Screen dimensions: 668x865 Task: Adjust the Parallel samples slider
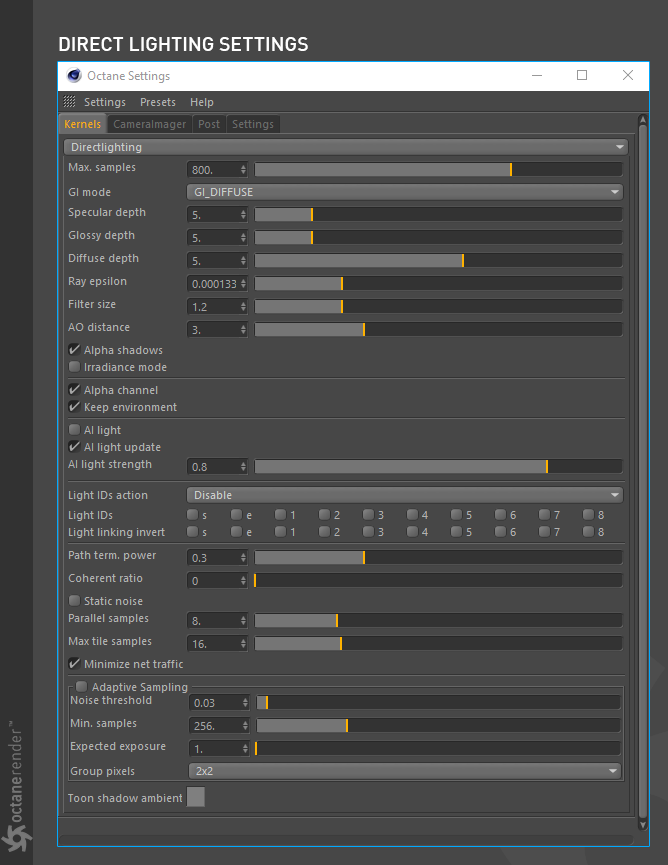438,621
